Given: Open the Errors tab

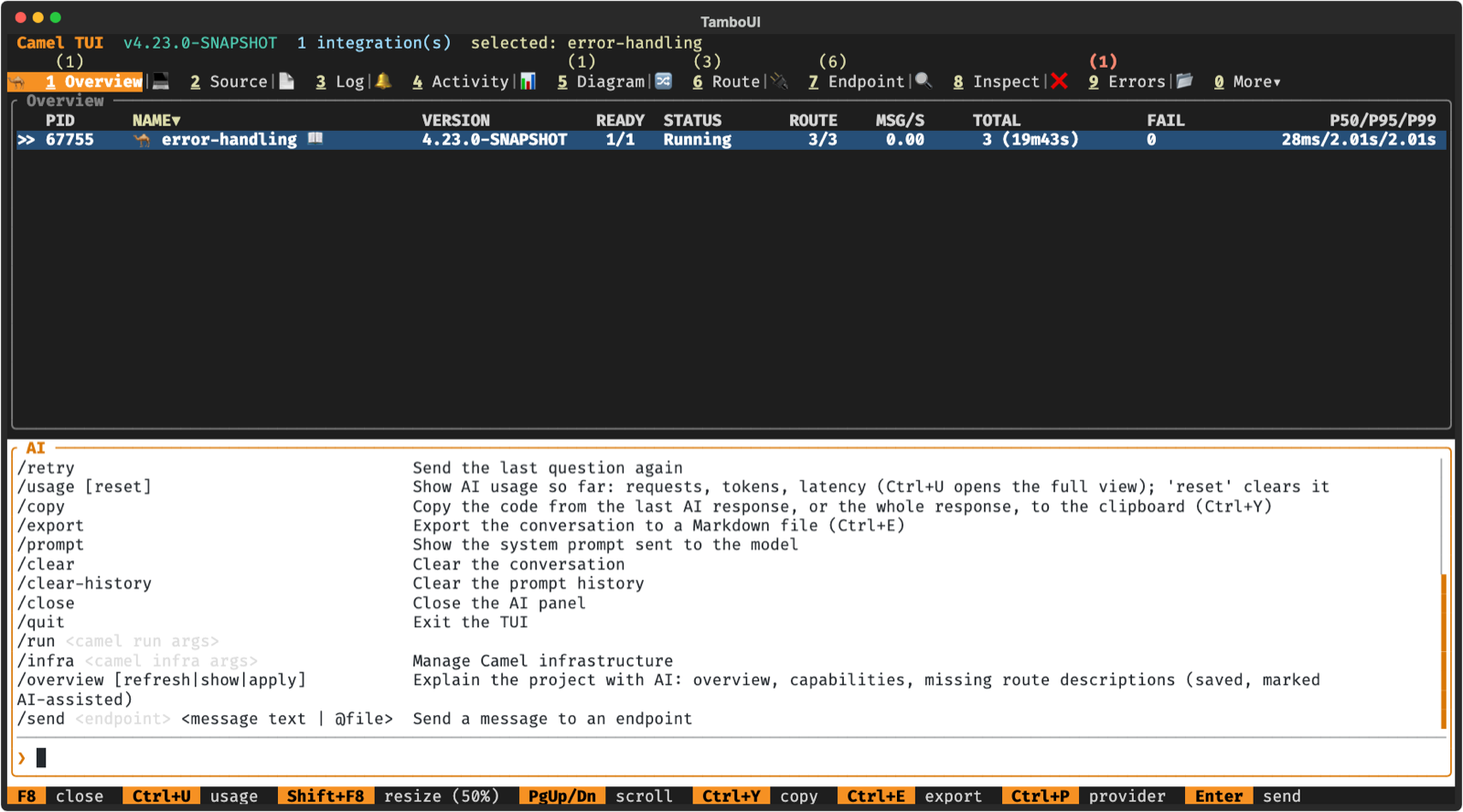Looking at the screenshot, I should tap(1127, 82).
